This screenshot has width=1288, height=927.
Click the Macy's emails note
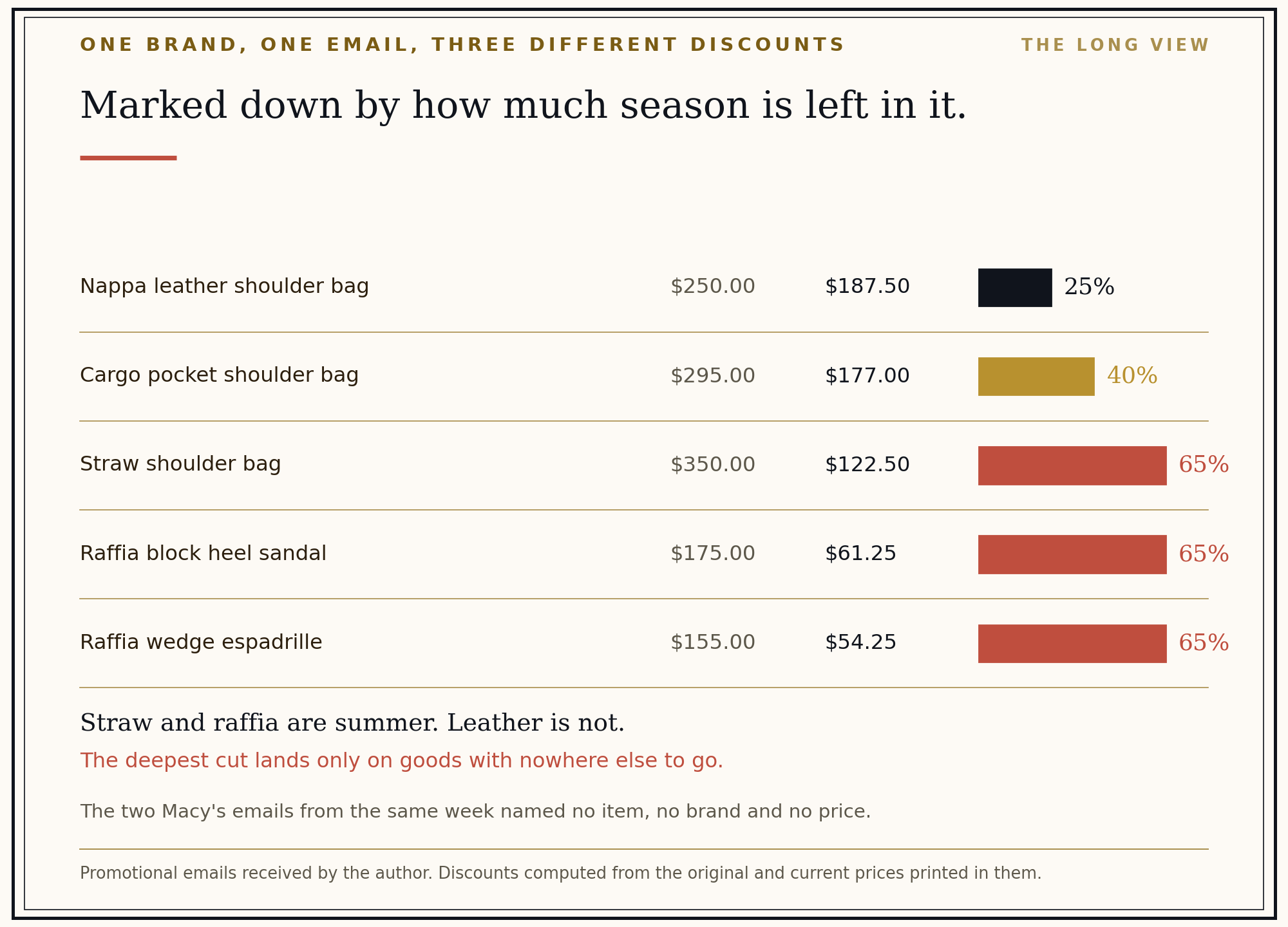[x=475, y=812]
